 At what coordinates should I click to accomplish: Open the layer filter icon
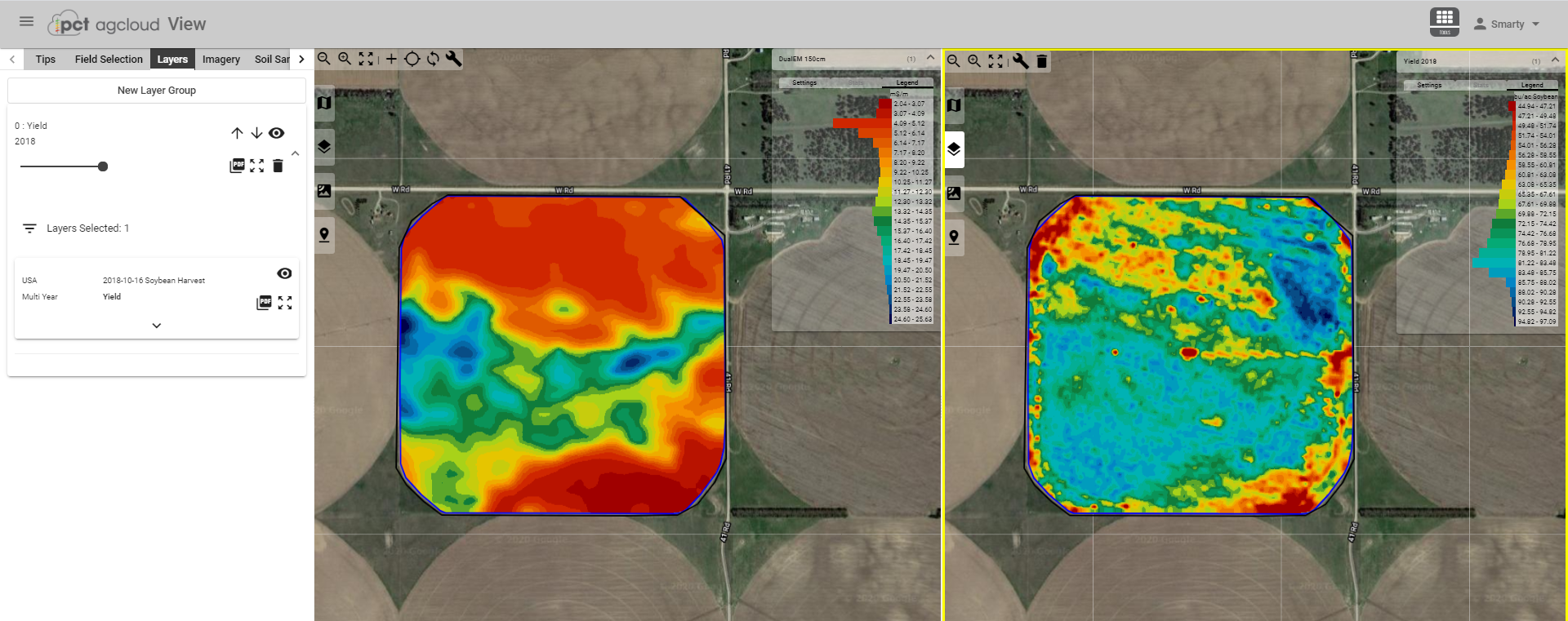(x=29, y=228)
